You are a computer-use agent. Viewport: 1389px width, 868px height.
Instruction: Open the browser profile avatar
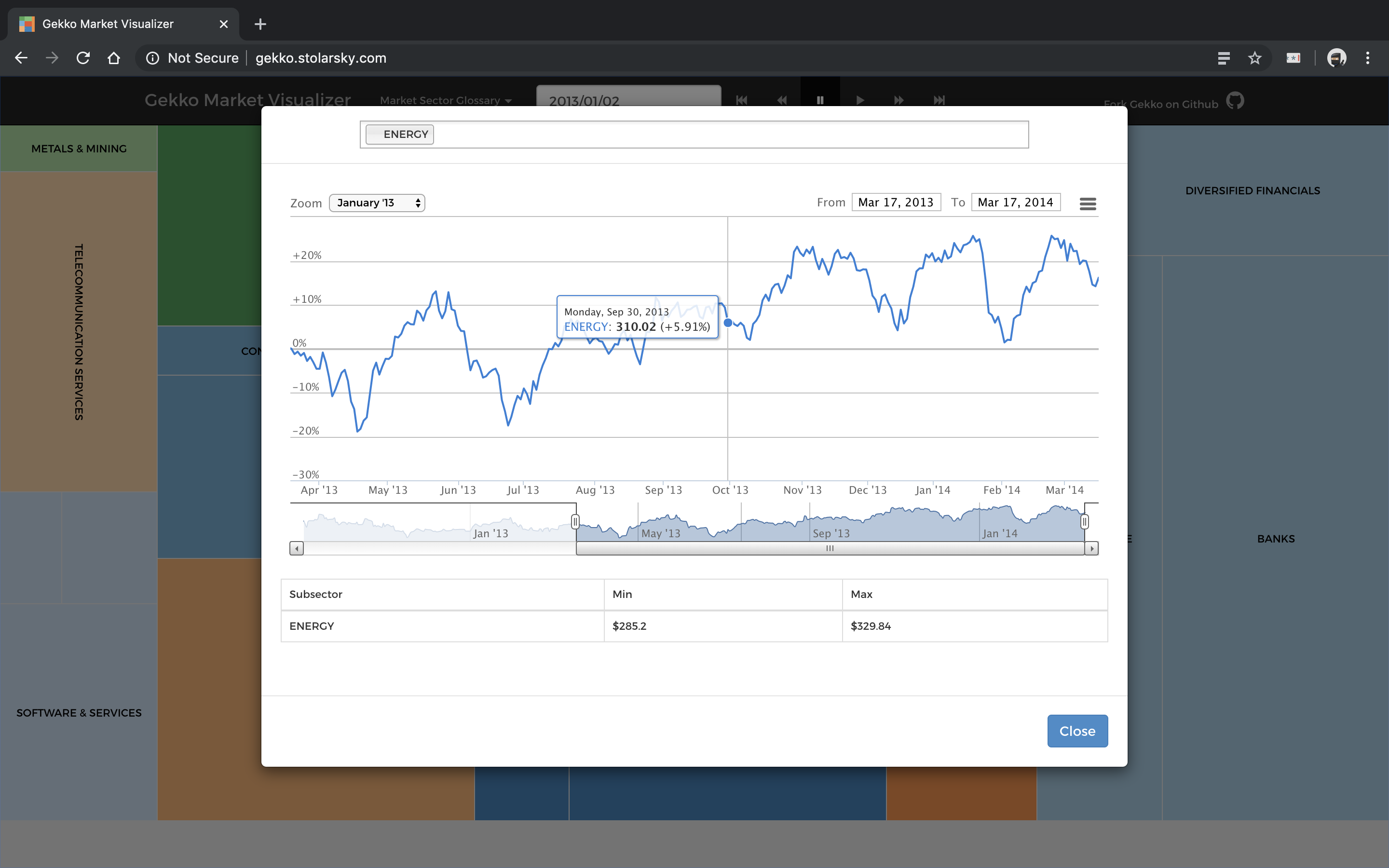(1337, 58)
